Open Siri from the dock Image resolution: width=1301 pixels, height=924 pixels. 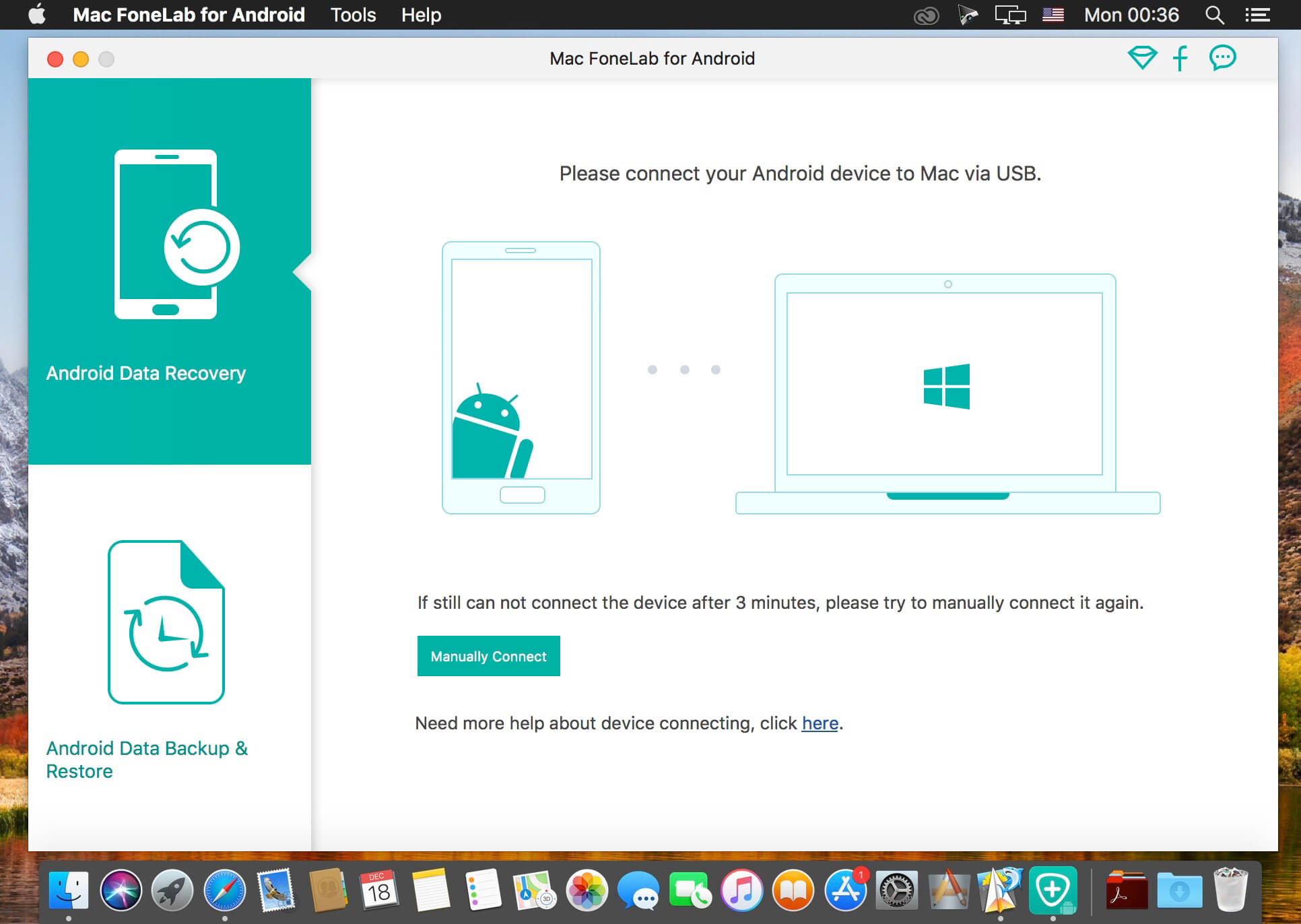[121, 895]
